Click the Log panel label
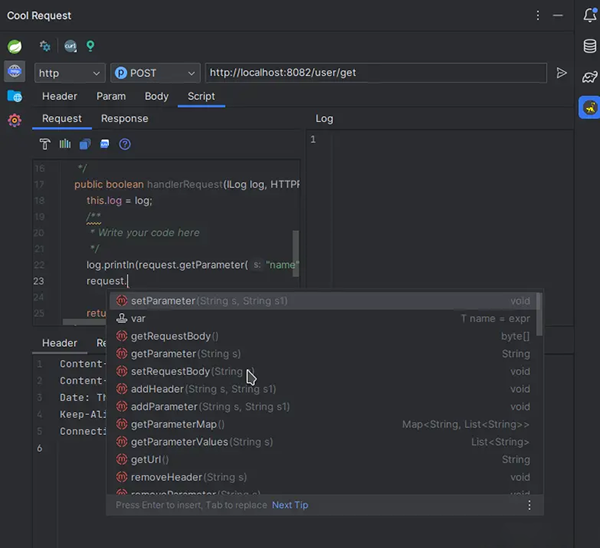The height and width of the screenshot is (548, 600). pyautogui.click(x=324, y=119)
